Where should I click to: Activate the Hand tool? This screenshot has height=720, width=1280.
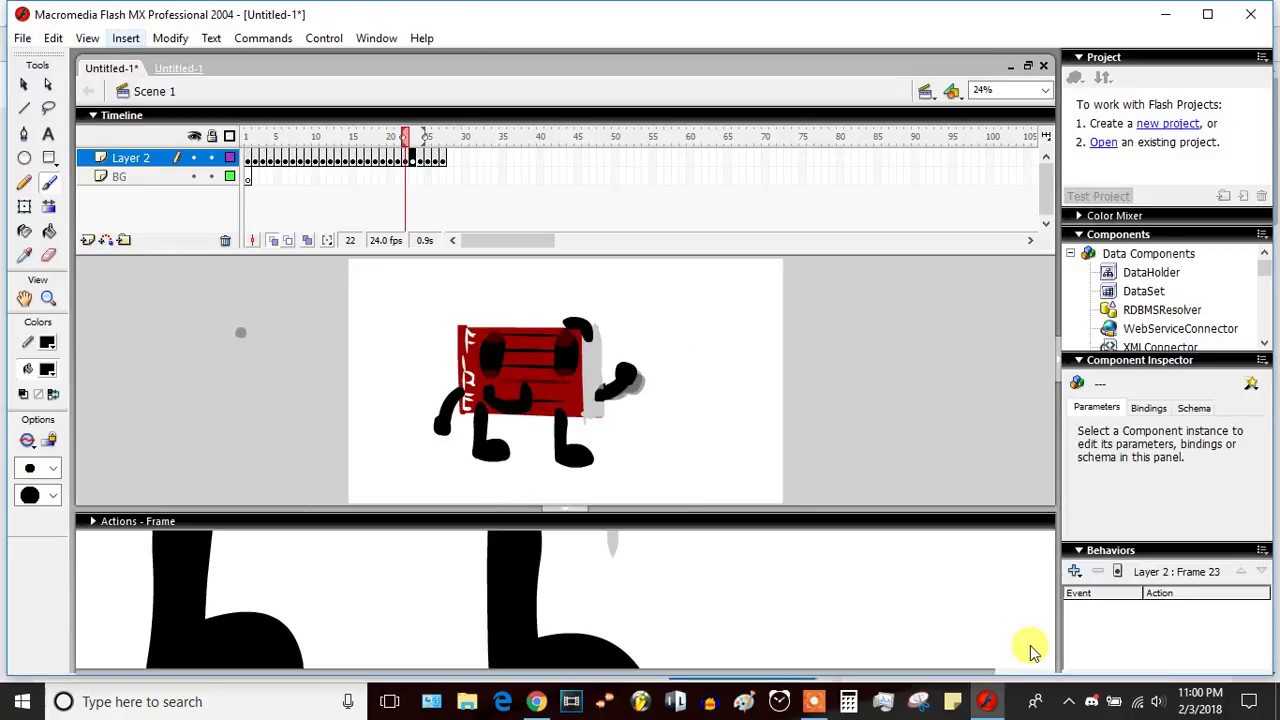coord(24,298)
